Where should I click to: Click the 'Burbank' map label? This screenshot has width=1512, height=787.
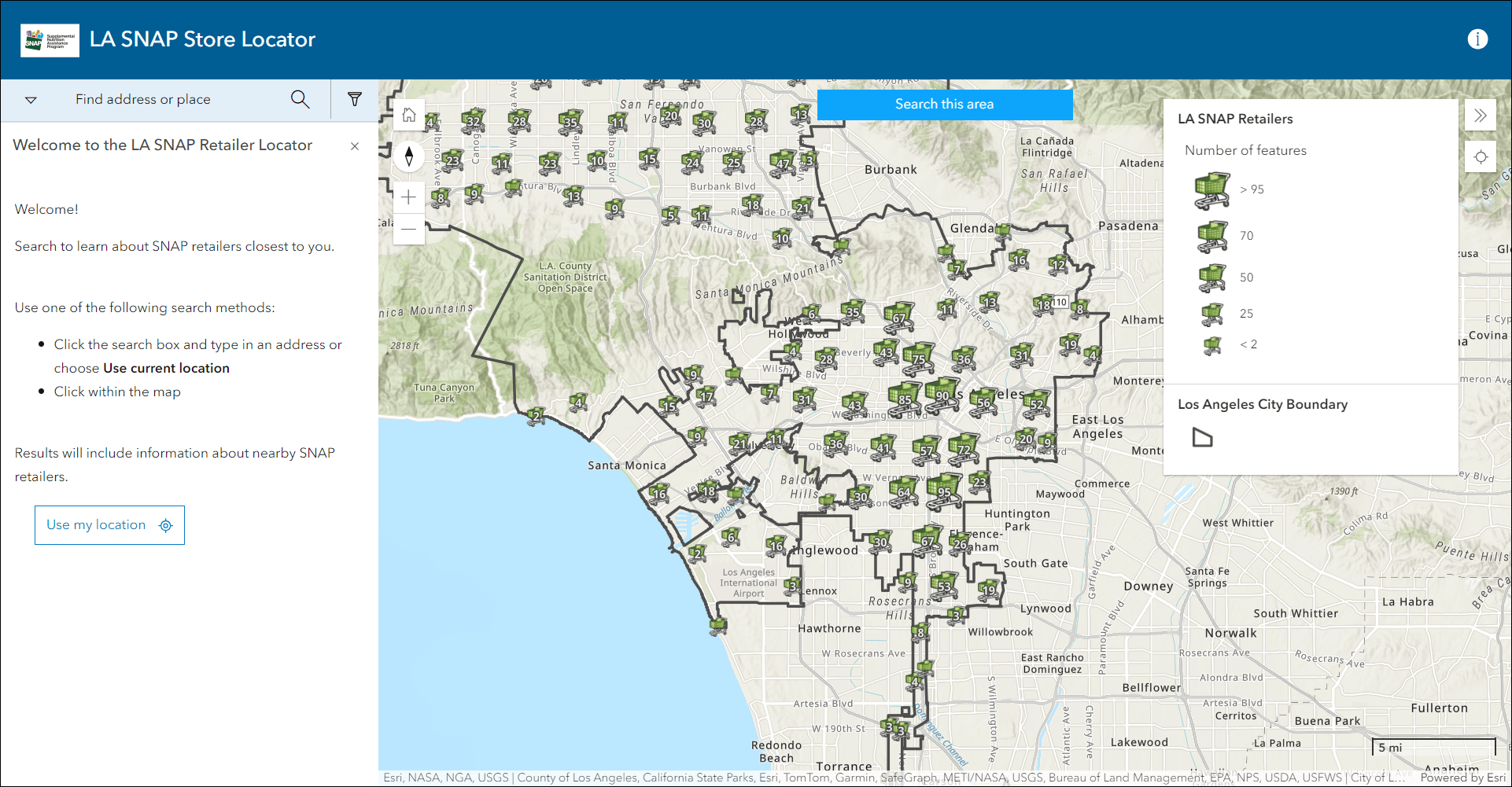(x=891, y=170)
